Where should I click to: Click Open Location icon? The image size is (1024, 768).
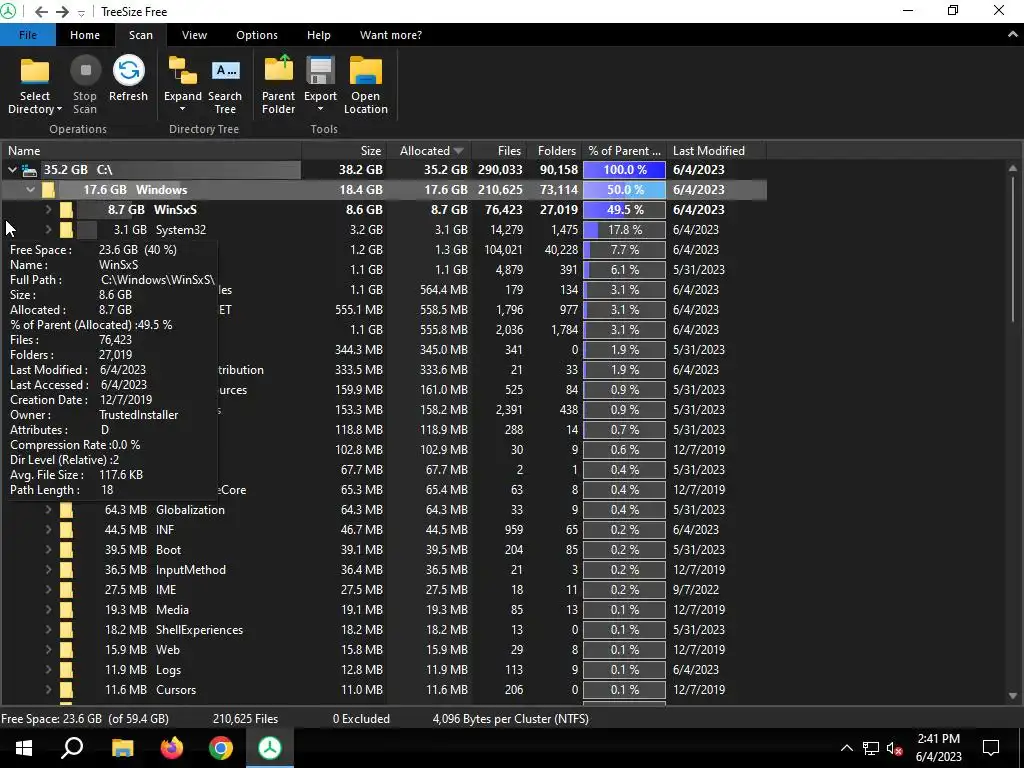[x=366, y=71]
